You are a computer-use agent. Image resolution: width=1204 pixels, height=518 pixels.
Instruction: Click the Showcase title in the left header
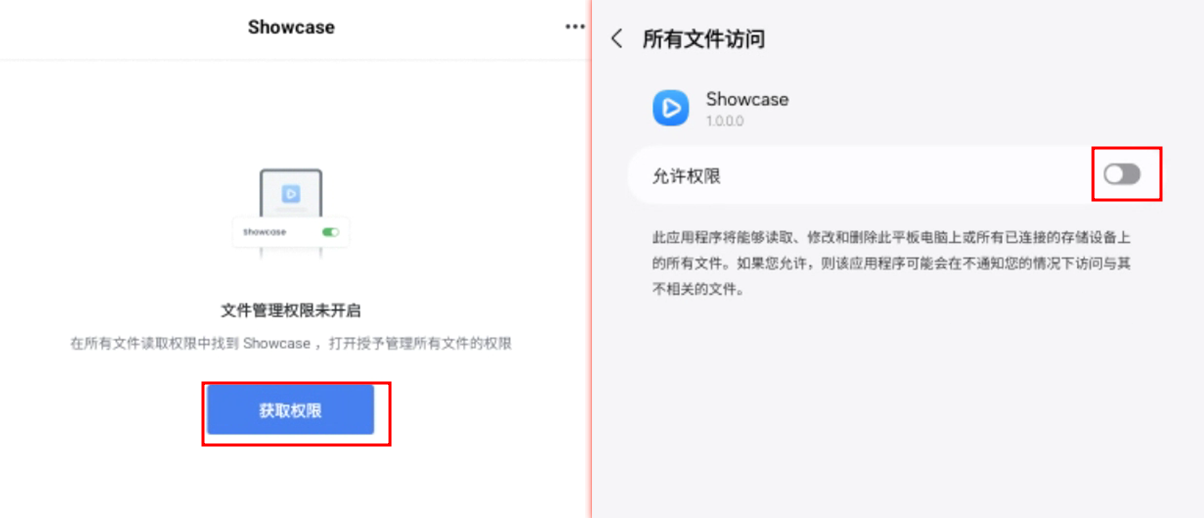291,27
